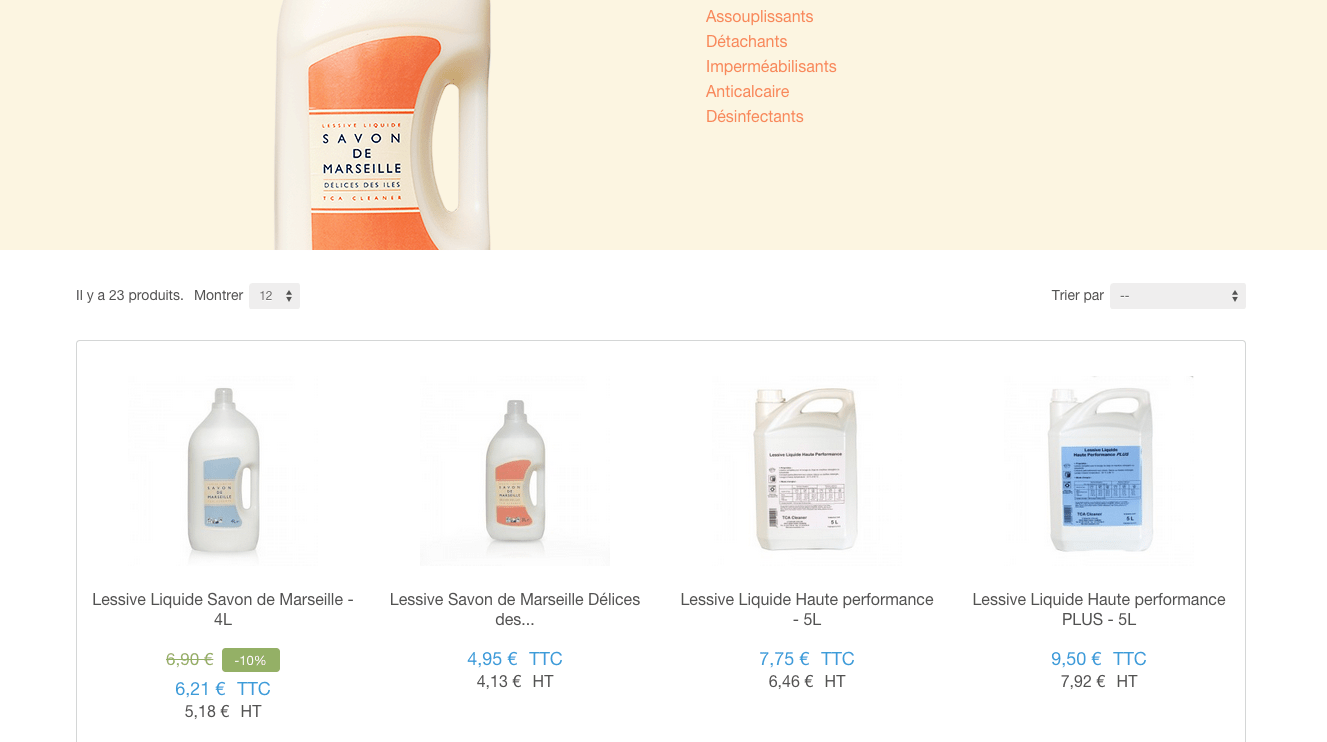Viewport: 1327px width, 742px height.
Task: Click the Savon de Marseille 4L bottle thumbnail
Action: (223, 471)
